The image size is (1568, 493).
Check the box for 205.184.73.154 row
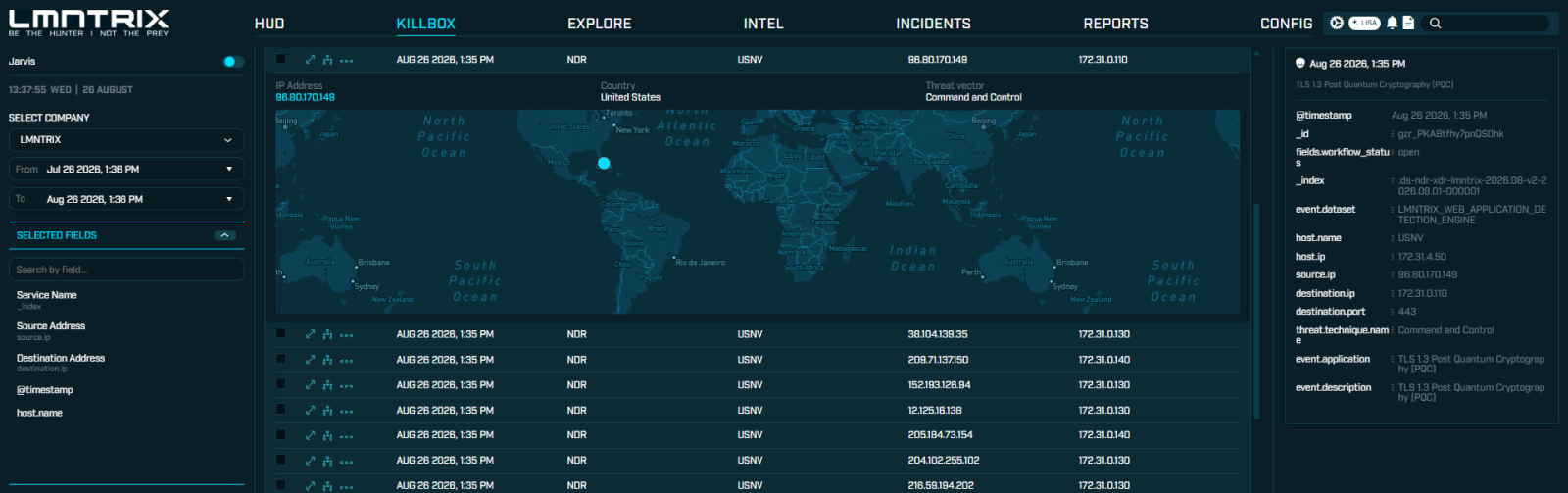click(281, 434)
